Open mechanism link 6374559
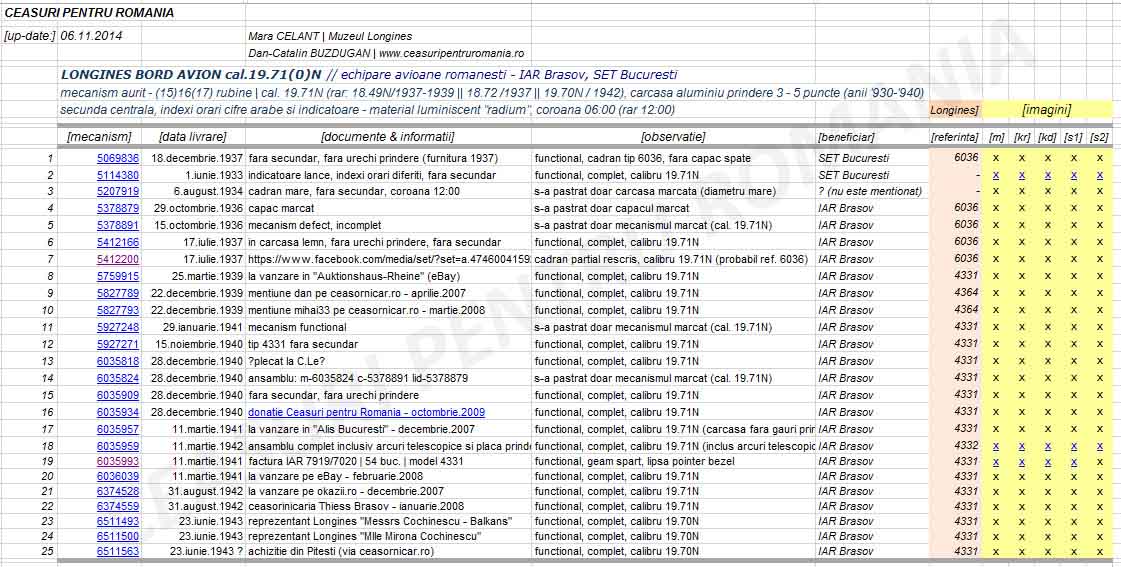The image size is (1121, 567). coord(118,506)
